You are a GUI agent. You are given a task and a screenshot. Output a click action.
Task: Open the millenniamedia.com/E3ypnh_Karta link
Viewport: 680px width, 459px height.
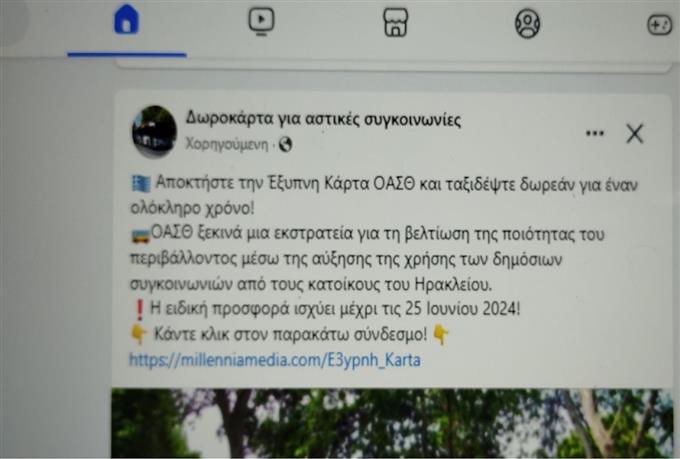[275, 360]
